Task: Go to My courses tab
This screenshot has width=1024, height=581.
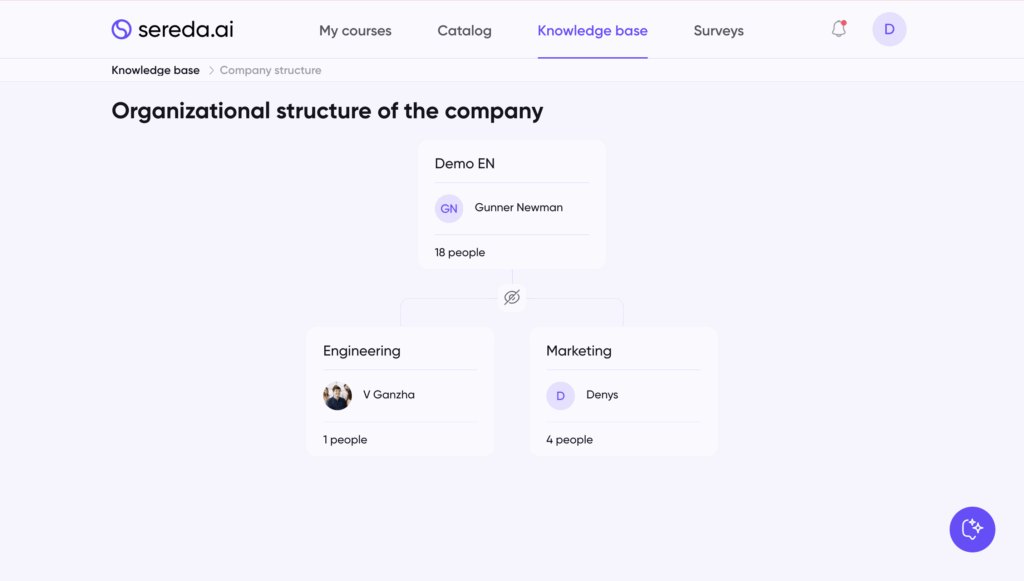Action: pyautogui.click(x=355, y=31)
